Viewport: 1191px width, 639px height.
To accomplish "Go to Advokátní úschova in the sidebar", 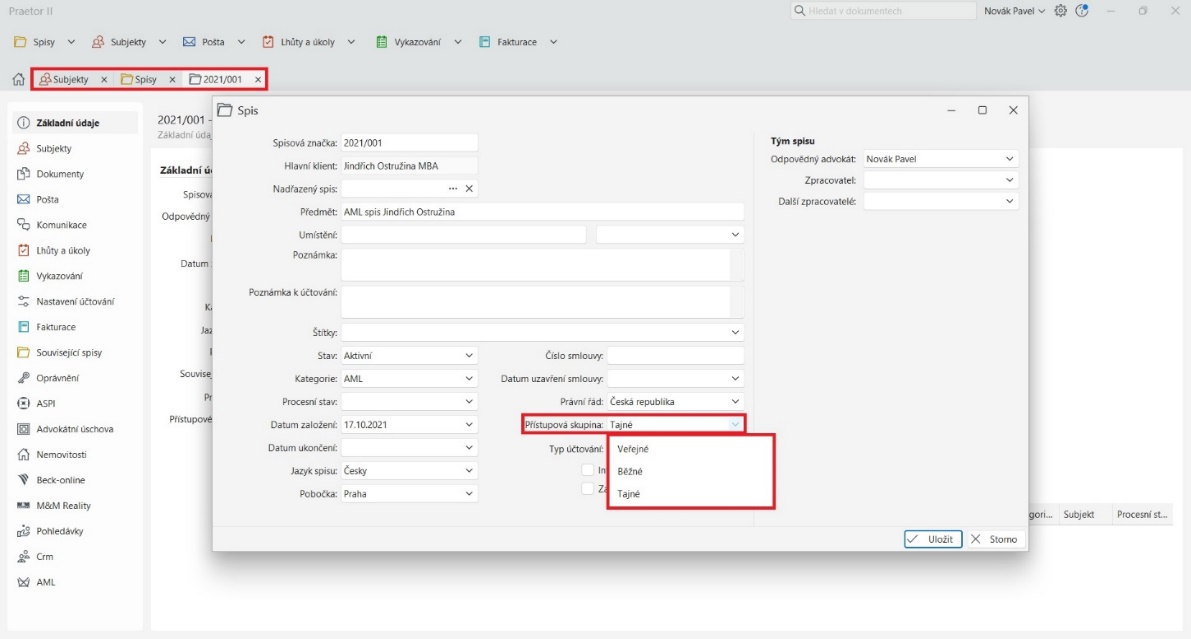I will click(74, 429).
